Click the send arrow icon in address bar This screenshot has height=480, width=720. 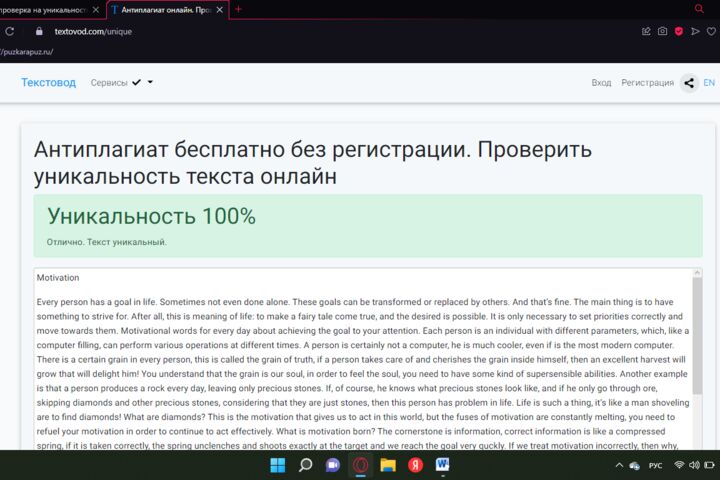click(695, 31)
